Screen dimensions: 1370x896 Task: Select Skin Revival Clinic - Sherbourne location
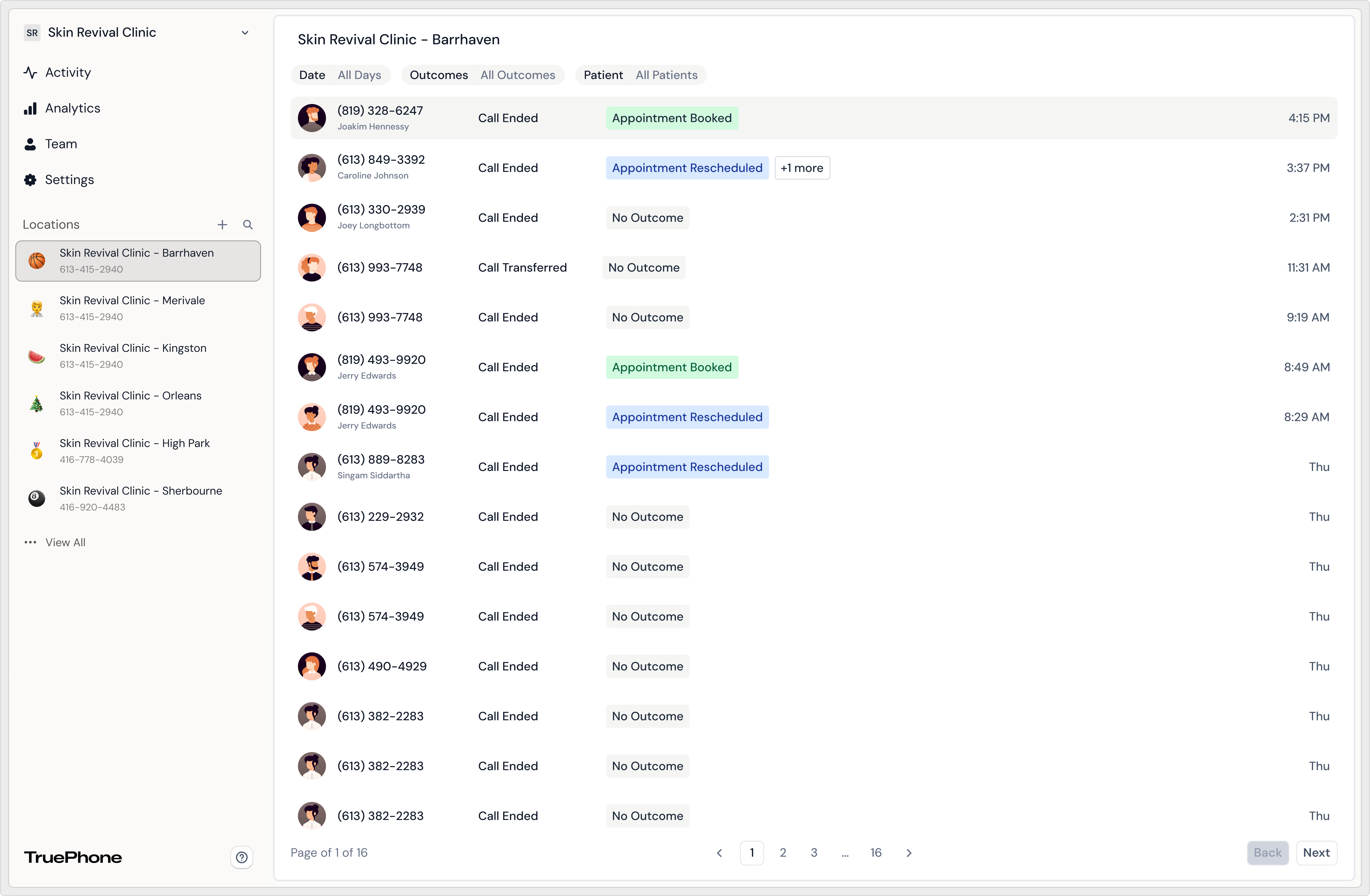(138, 499)
